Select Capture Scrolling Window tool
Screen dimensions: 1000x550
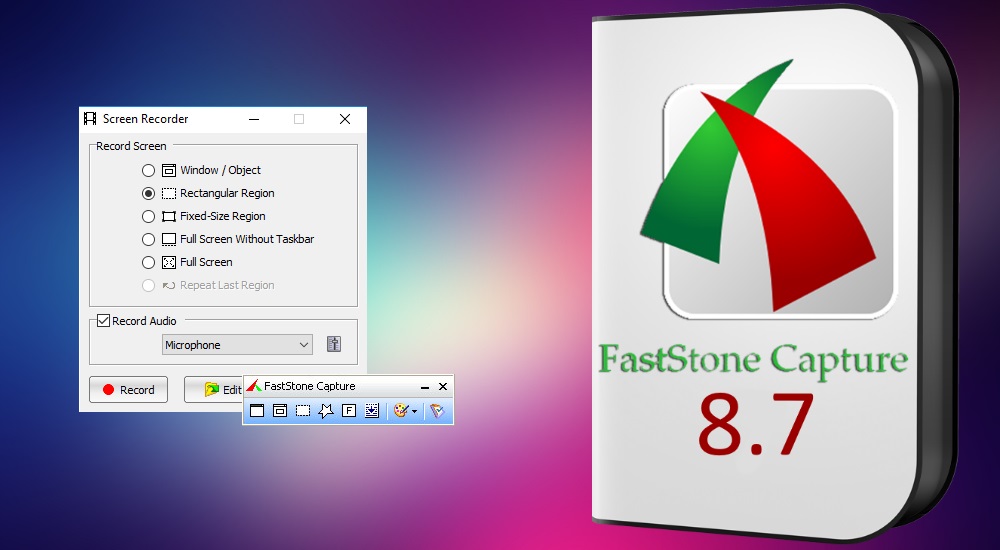tap(372, 411)
